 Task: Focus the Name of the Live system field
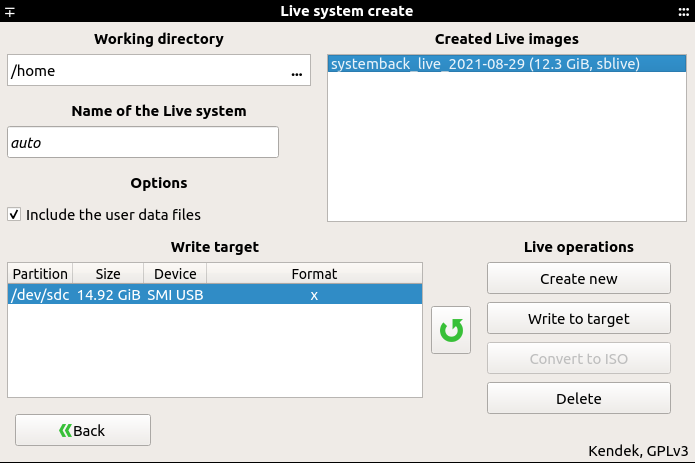143,142
